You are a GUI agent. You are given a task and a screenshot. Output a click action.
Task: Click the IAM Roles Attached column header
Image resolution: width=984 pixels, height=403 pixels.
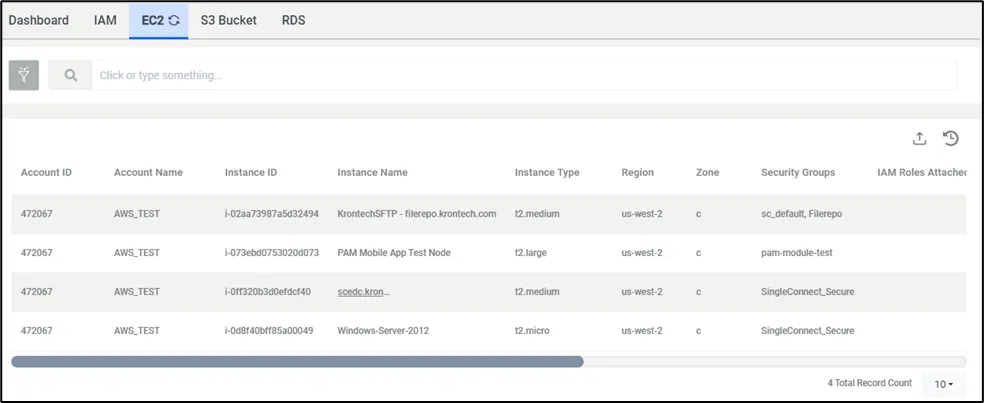[x=921, y=173]
